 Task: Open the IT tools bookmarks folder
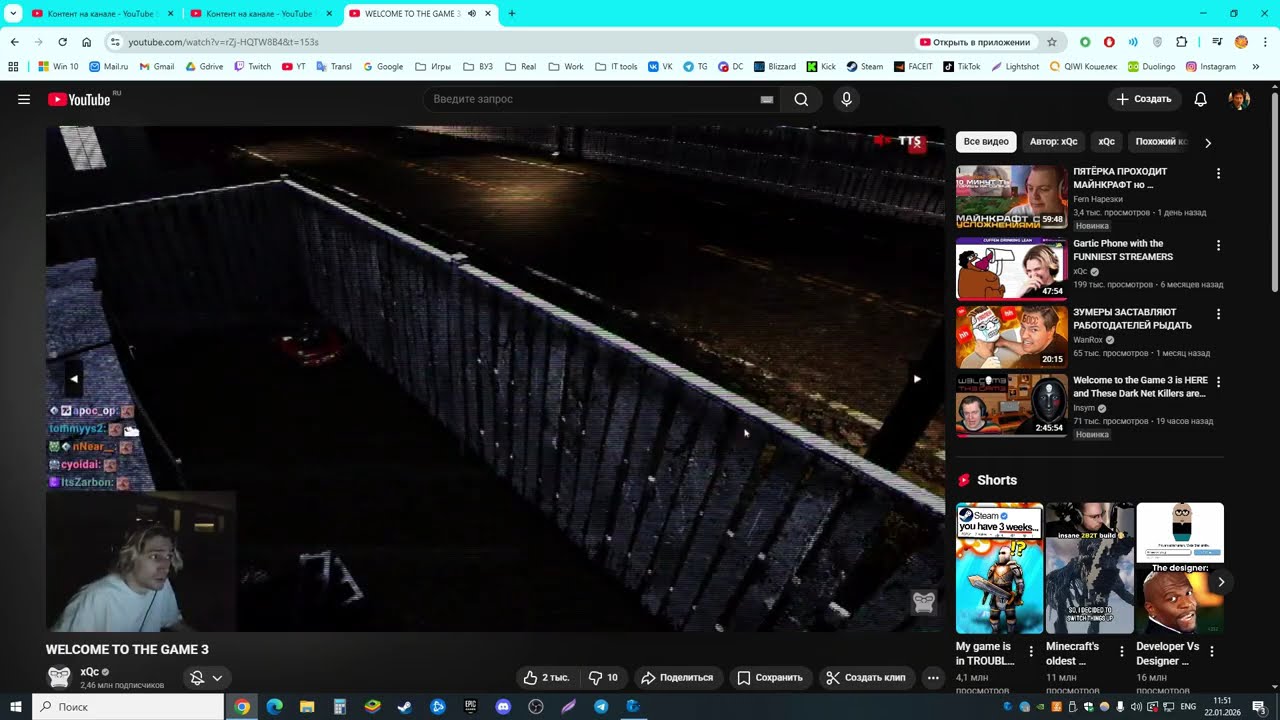click(616, 67)
